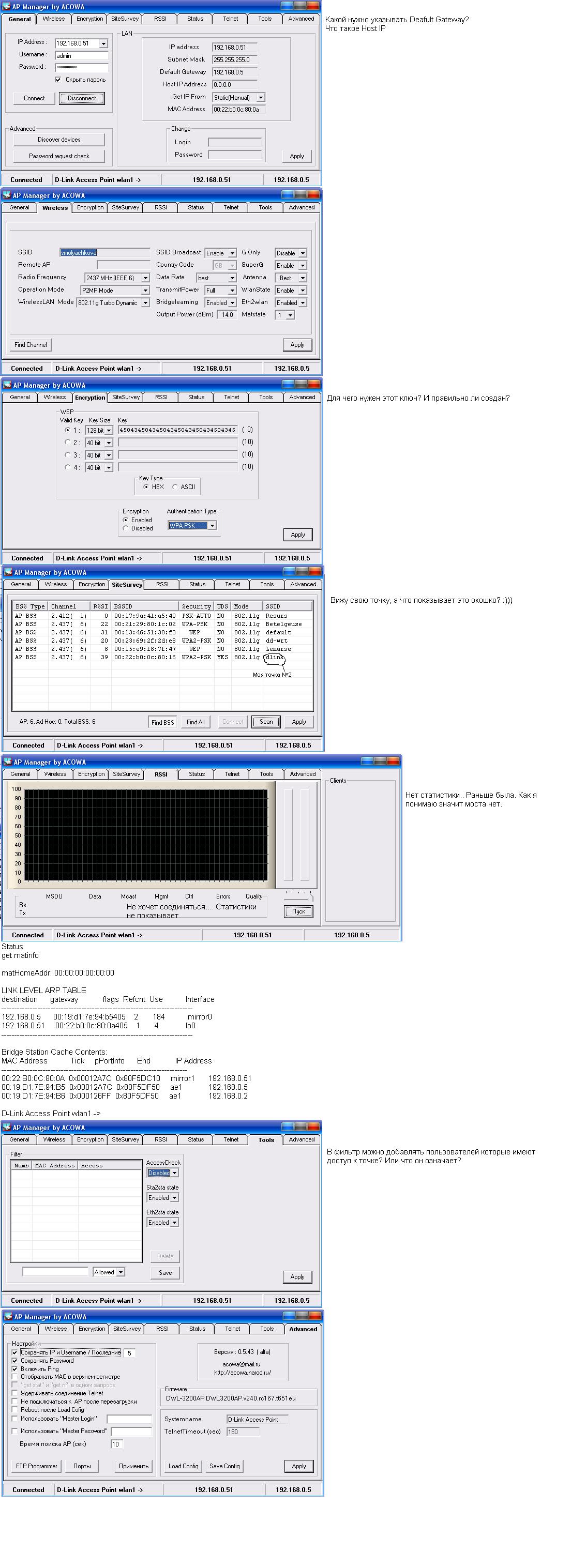Open the IP Address combo box
The width and height of the screenshot is (571, 1568).
pos(103,43)
